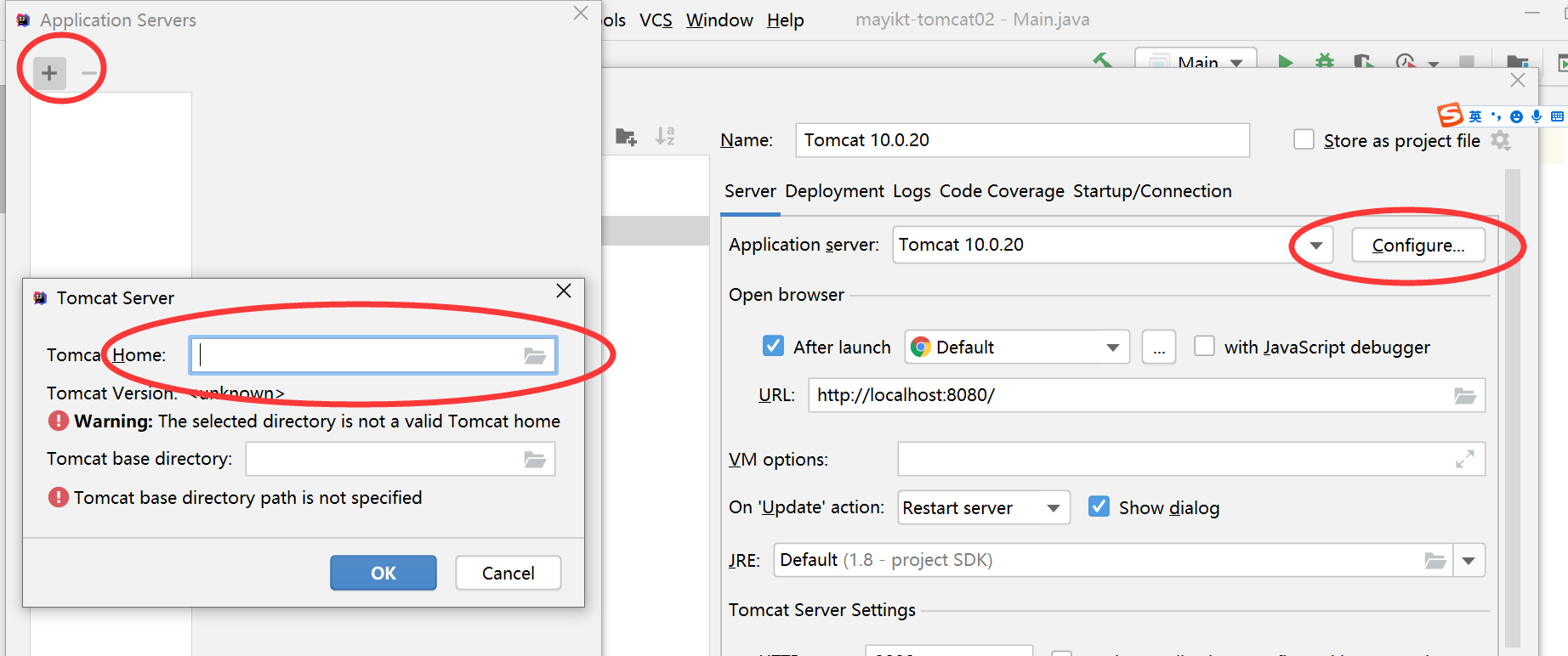
Task: Switch to Logs tab
Action: (912, 191)
